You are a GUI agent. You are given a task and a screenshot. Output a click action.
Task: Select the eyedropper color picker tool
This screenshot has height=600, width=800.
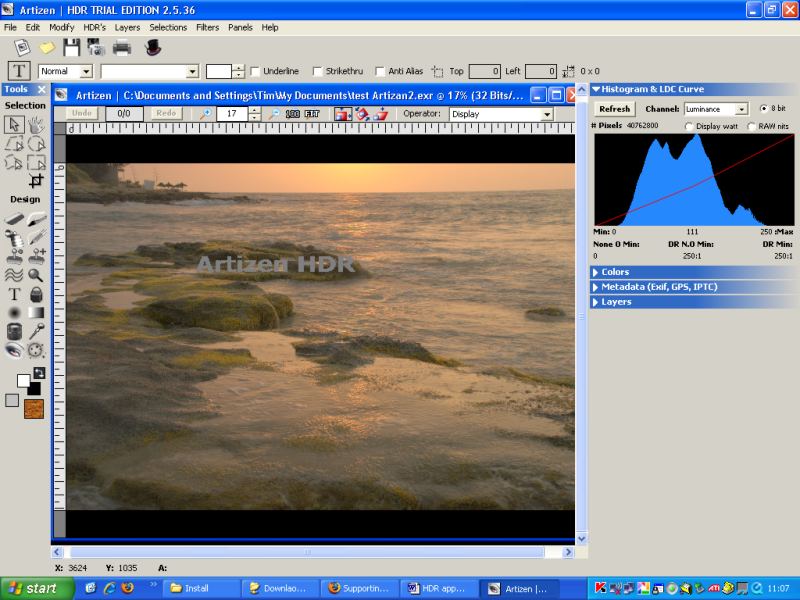pos(36,331)
